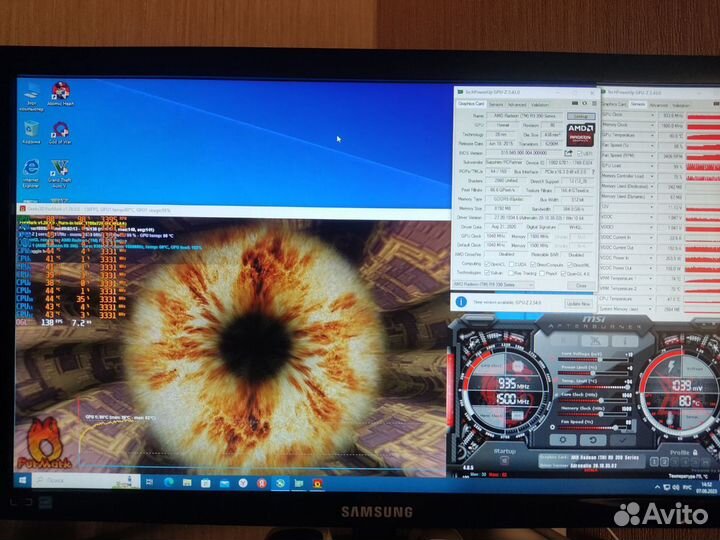Open File Explorer from the taskbar
The width and height of the screenshot is (720, 540).
pyautogui.click(x=187, y=482)
